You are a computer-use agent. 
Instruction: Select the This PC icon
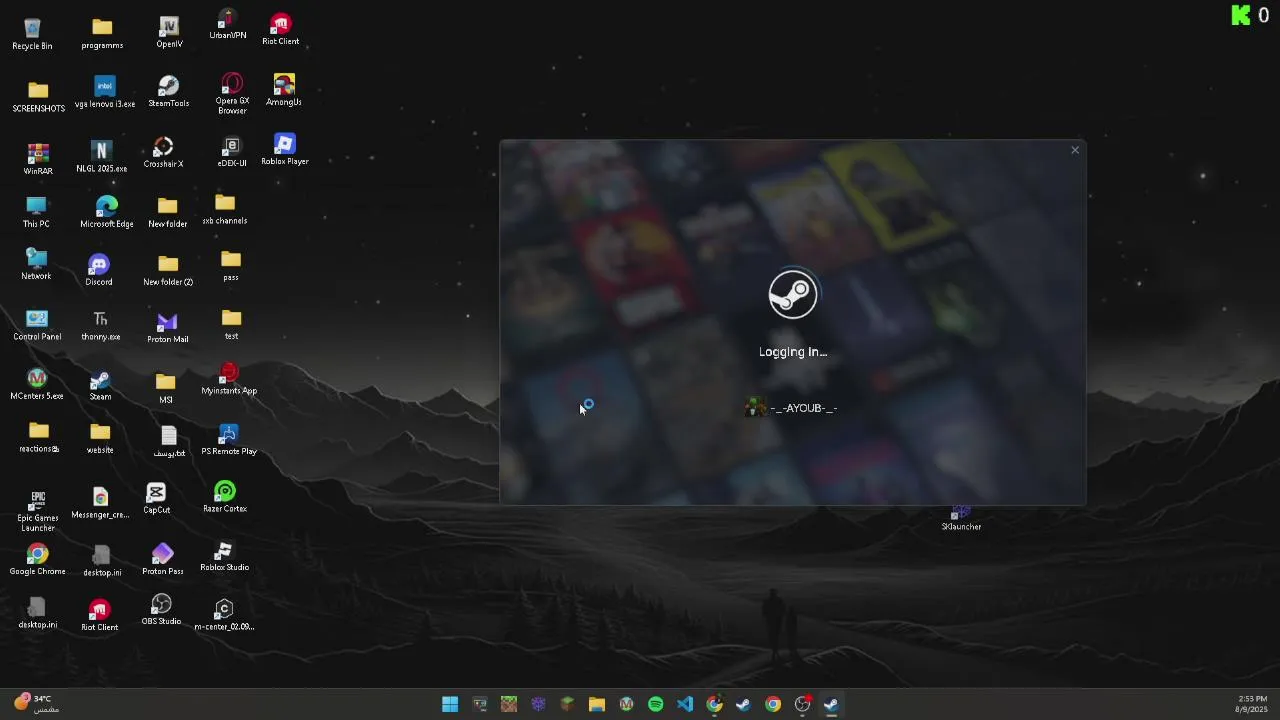click(x=36, y=212)
